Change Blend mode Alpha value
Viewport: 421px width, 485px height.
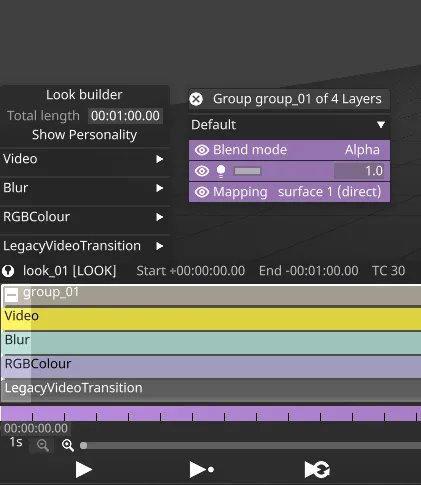(362, 150)
